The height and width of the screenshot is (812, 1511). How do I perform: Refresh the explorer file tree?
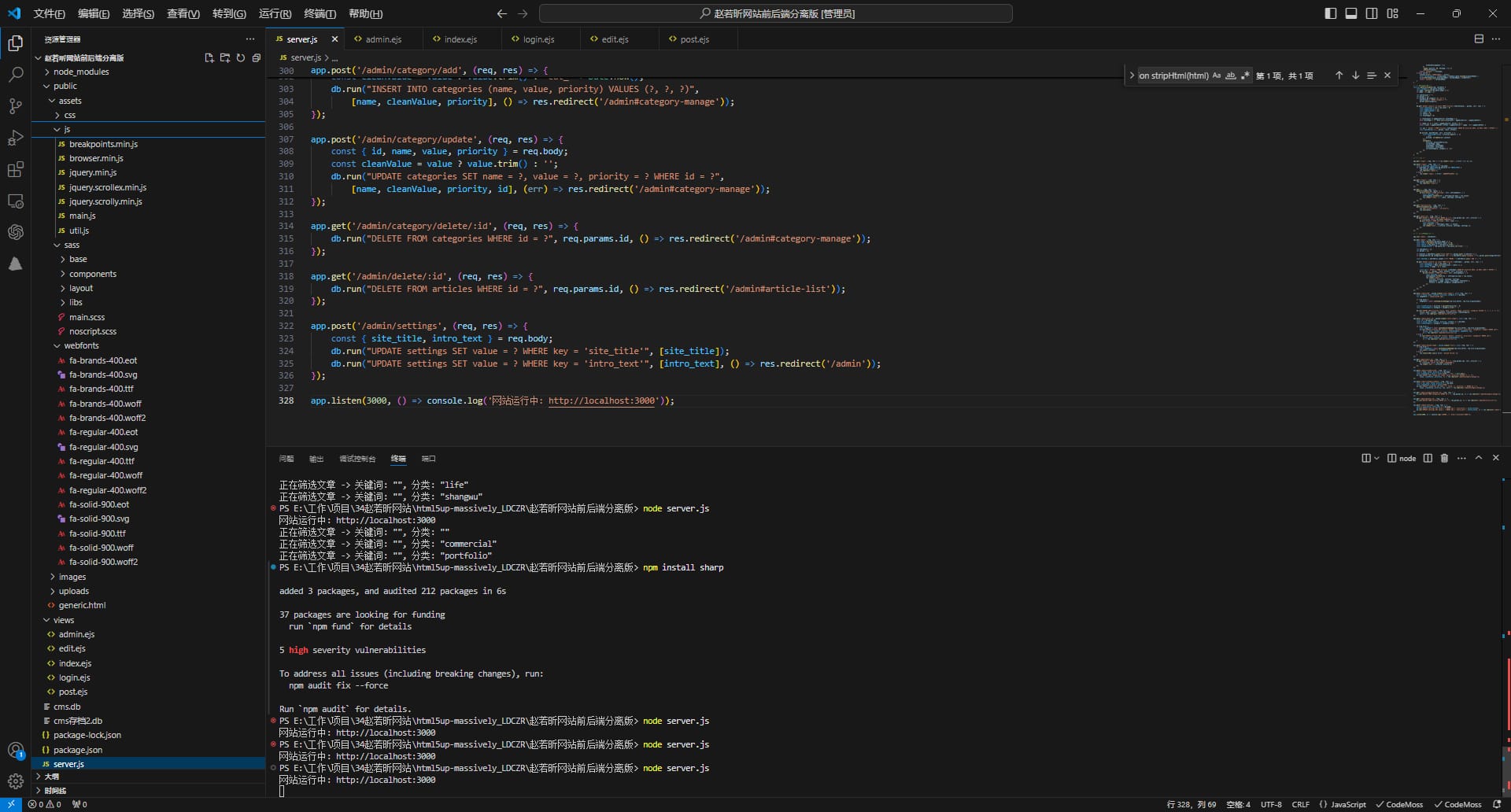click(241, 58)
